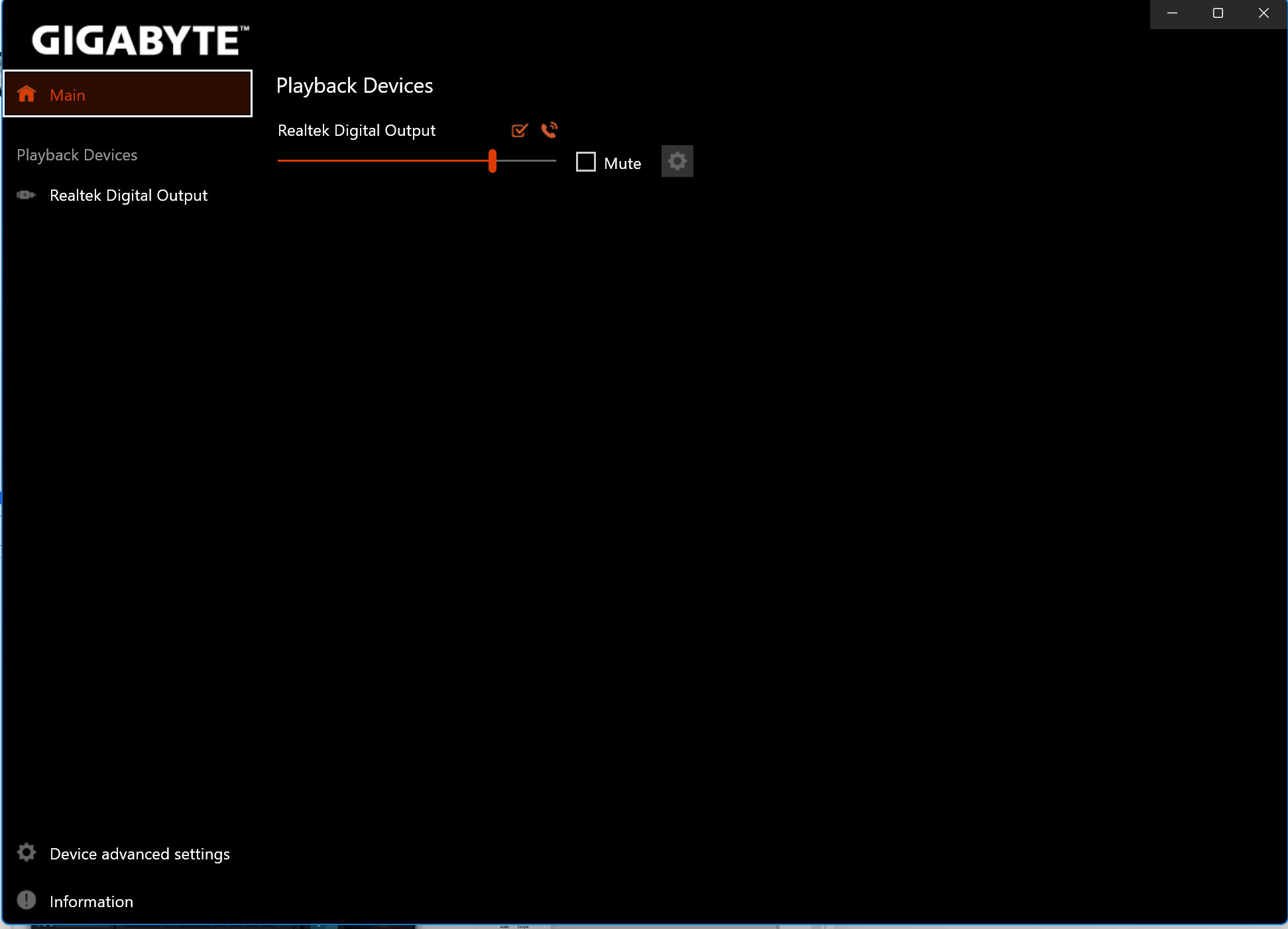Click the grey unfilled end of the volume track
Viewport: 1288px width, 929px height.
527,160
